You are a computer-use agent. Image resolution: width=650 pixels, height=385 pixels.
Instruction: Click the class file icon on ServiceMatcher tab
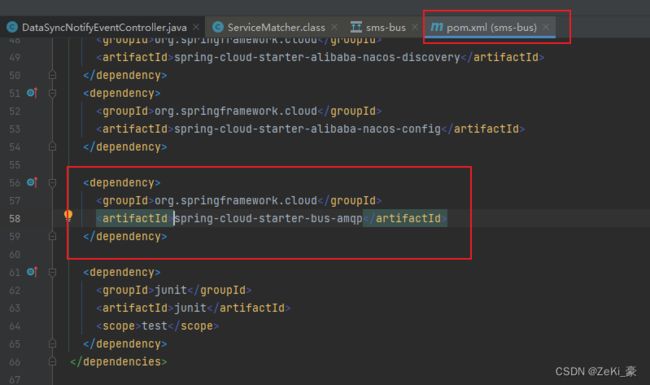pos(218,27)
